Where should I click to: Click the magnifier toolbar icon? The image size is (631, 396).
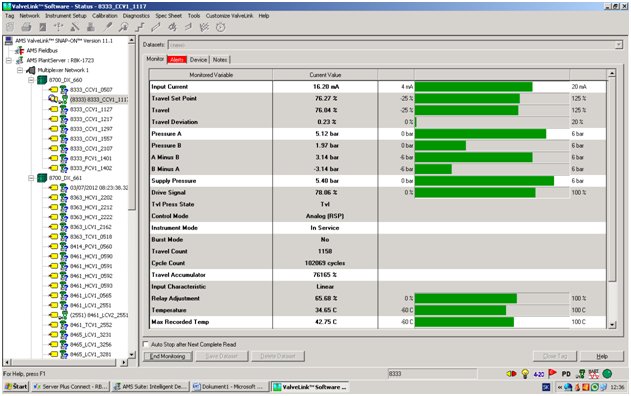click(x=123, y=27)
